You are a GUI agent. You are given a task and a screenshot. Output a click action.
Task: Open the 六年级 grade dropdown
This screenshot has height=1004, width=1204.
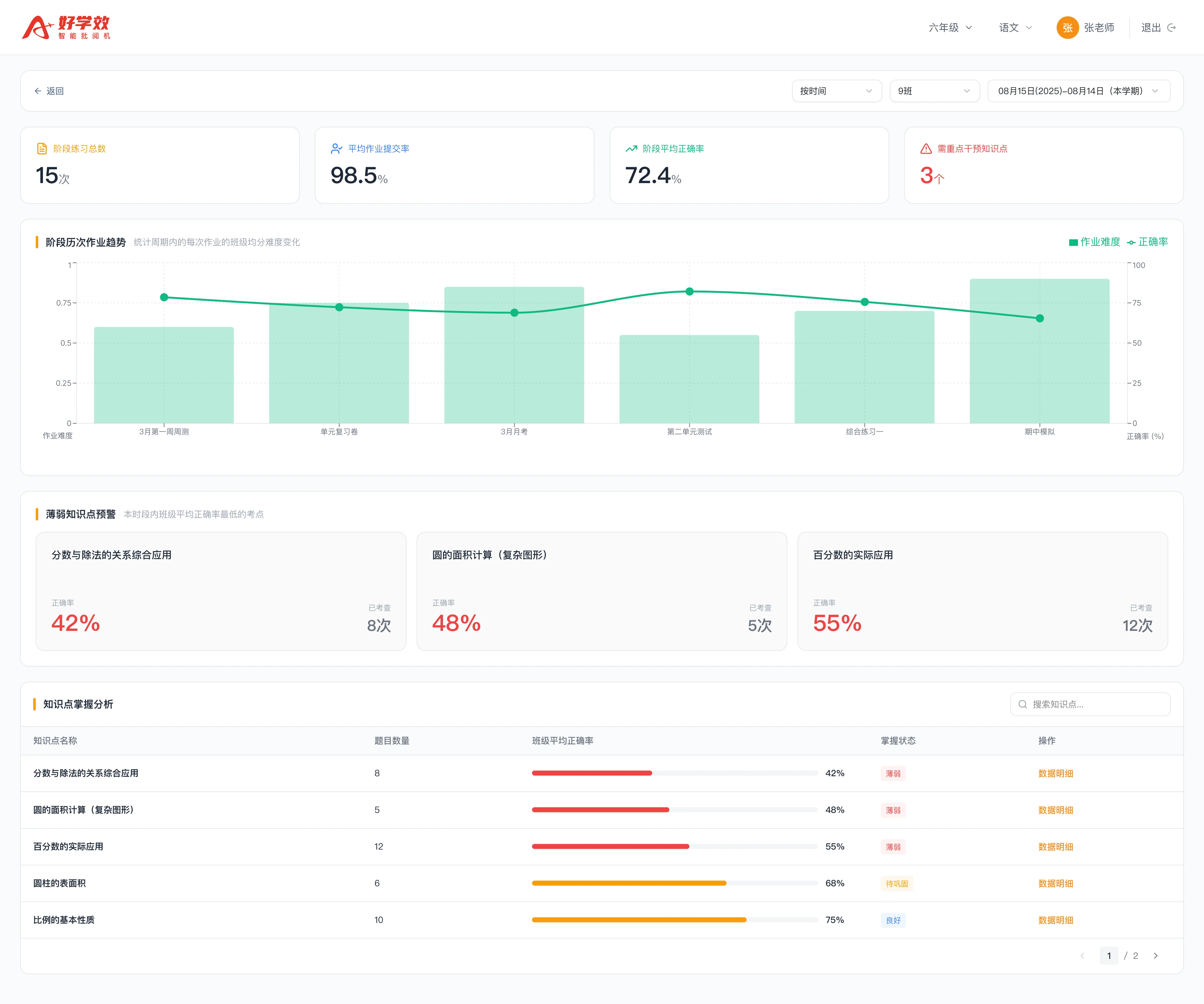pyautogui.click(x=950, y=28)
